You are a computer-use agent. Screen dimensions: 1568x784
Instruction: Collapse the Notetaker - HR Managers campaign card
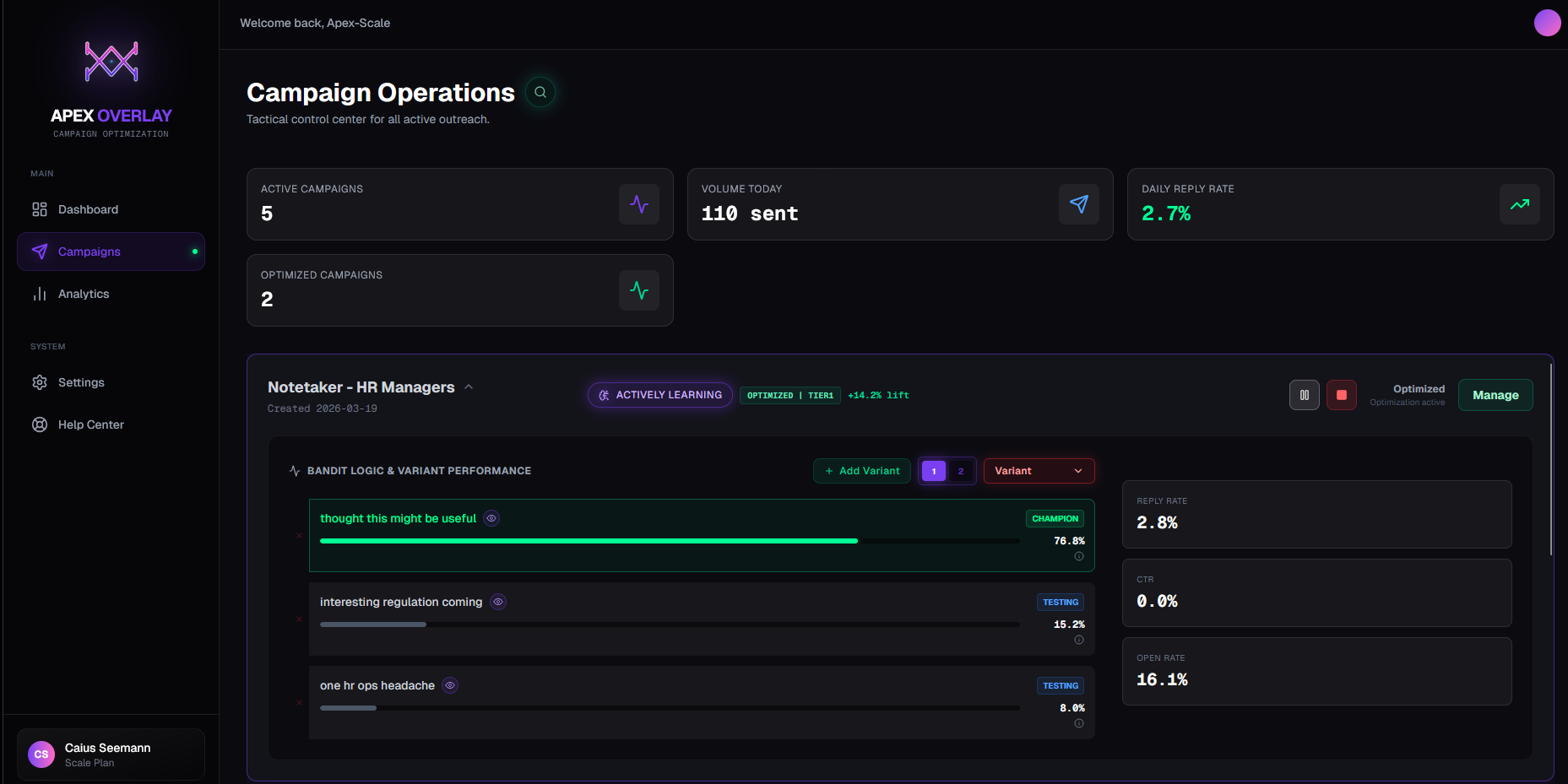point(469,387)
